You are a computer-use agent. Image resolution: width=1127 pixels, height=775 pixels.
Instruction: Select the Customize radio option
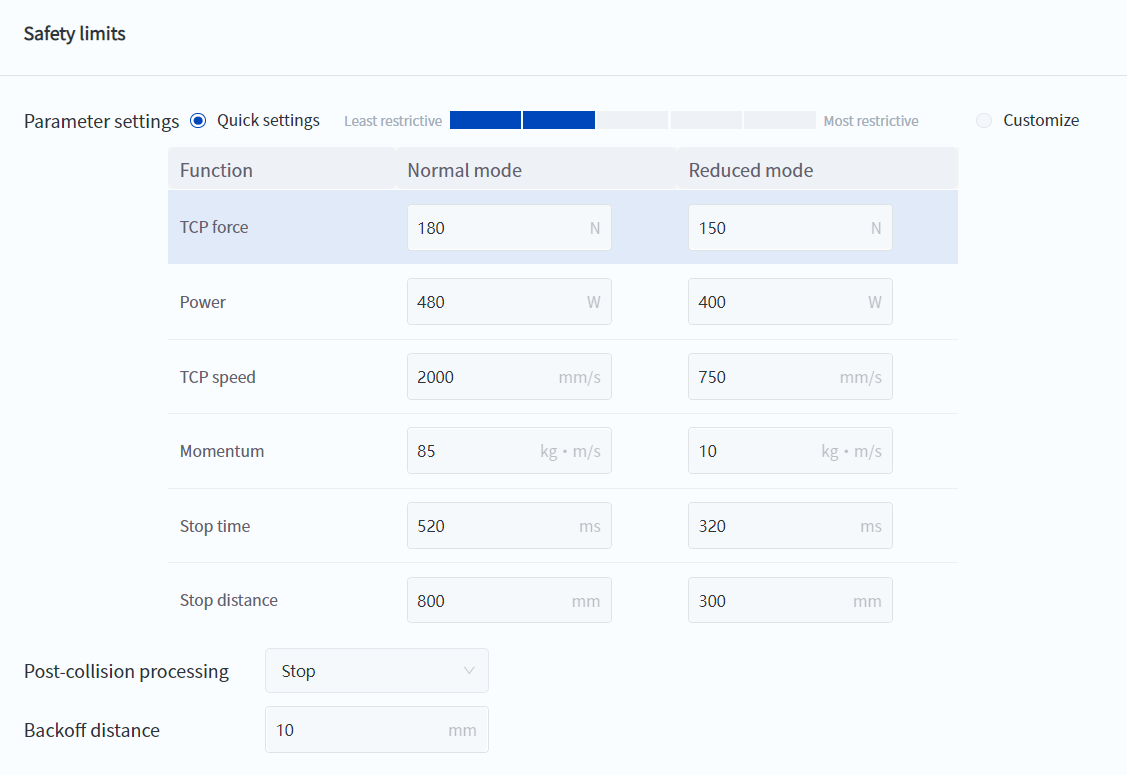coord(984,121)
